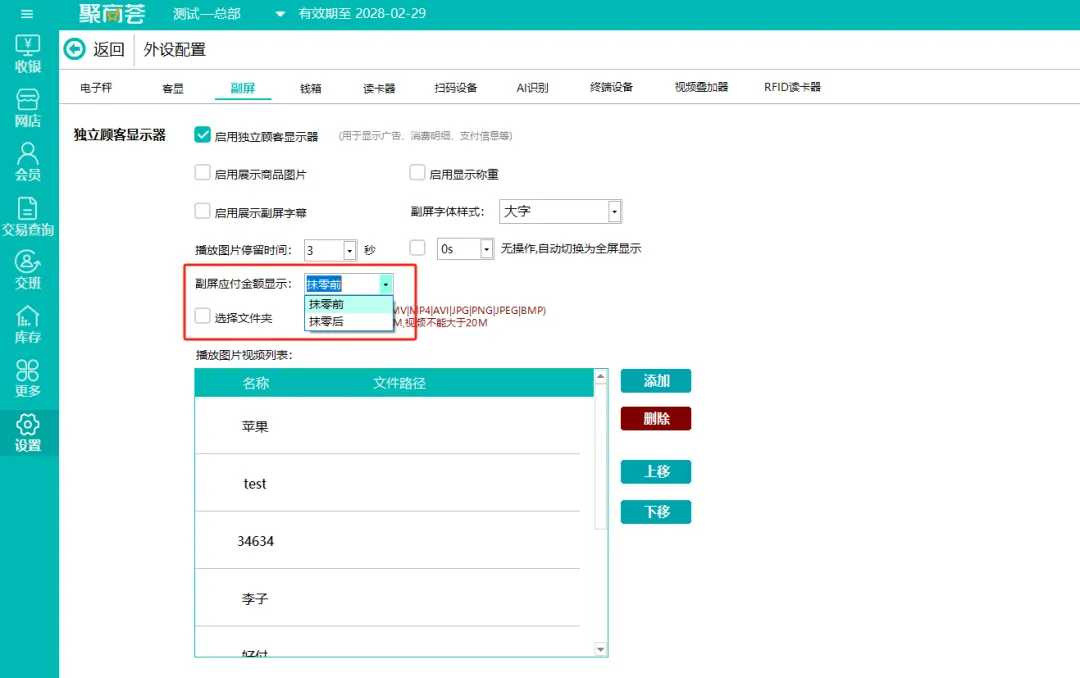Select the 副屏 tab
The image size is (1080, 678).
[242, 88]
